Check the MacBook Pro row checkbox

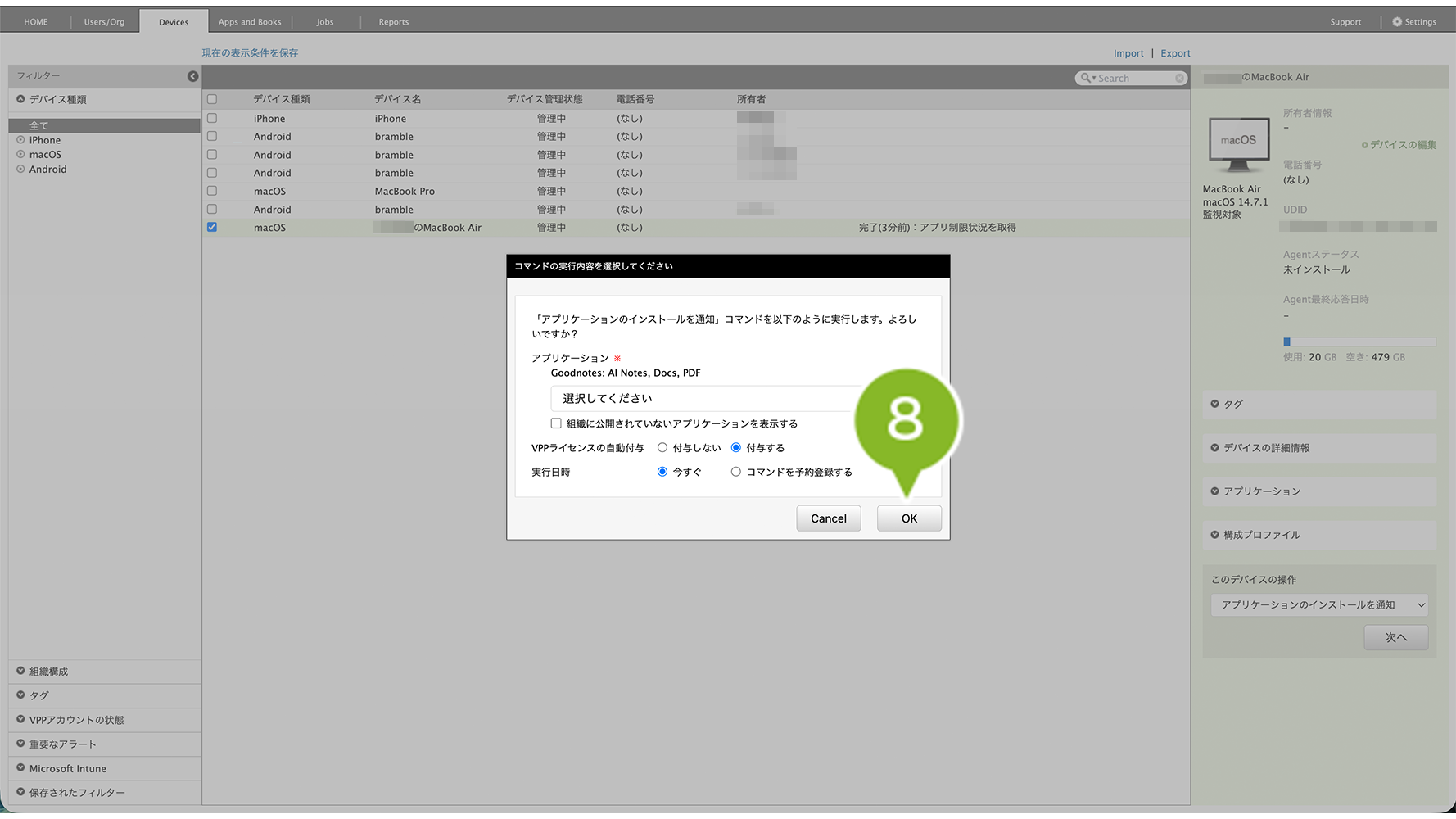(x=212, y=191)
